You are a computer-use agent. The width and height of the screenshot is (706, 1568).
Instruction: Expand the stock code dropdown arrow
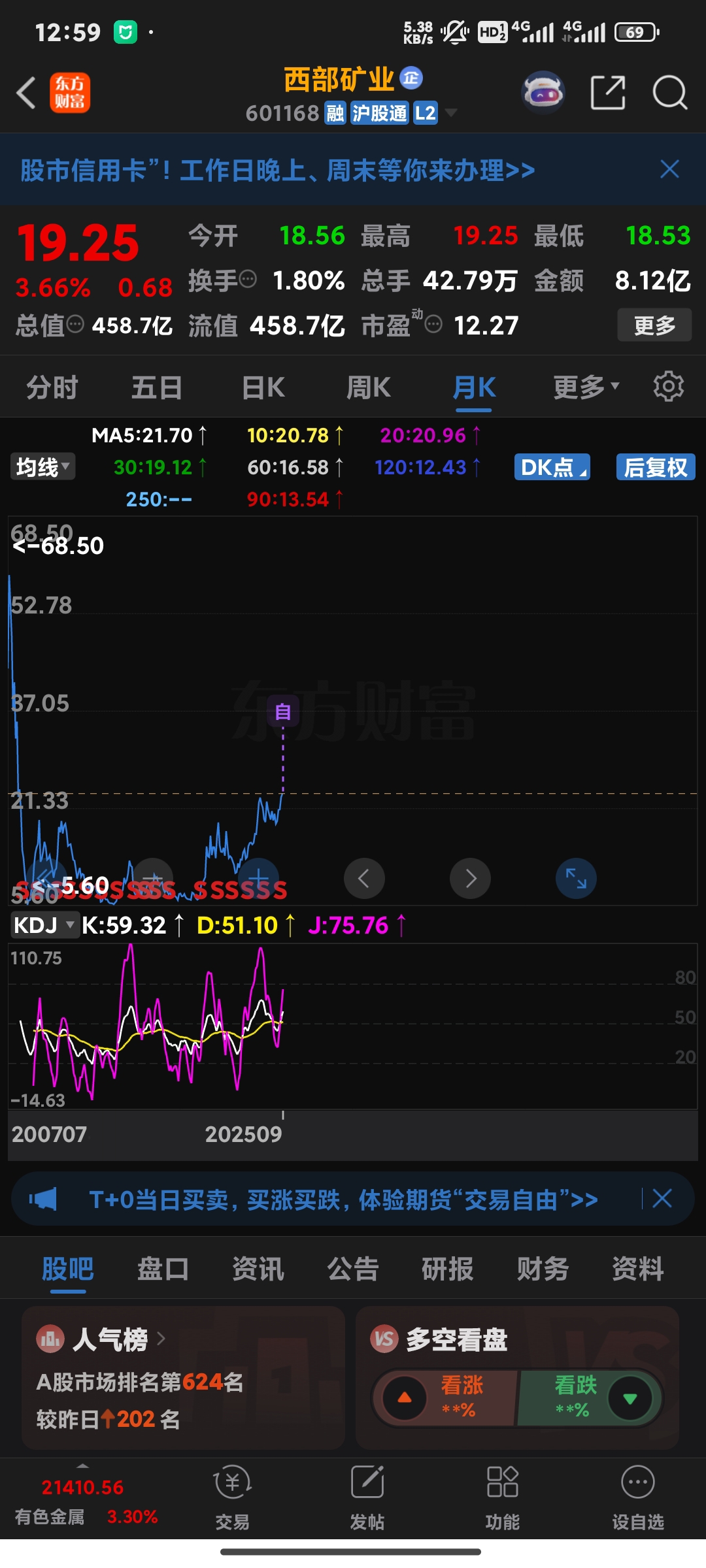(x=450, y=113)
